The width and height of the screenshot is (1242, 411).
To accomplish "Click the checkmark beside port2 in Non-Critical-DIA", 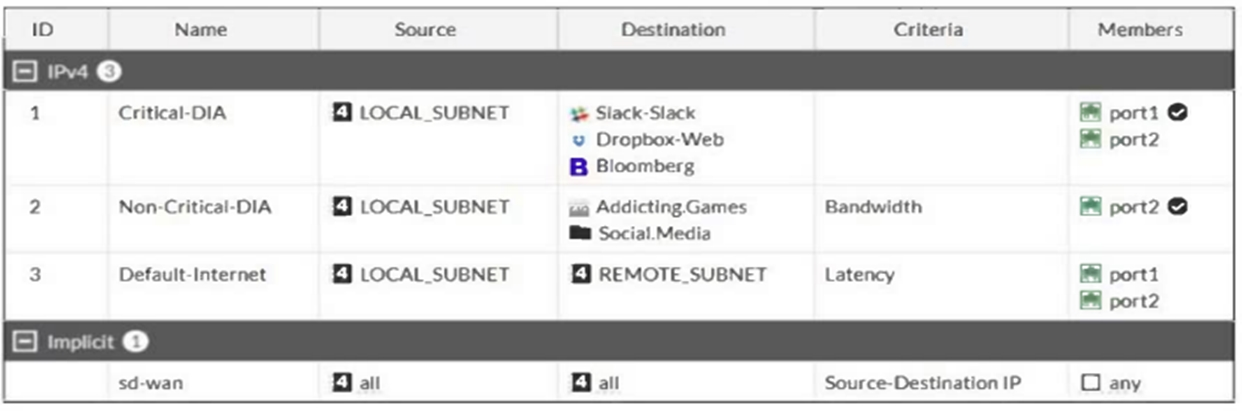I will tap(1178, 208).
